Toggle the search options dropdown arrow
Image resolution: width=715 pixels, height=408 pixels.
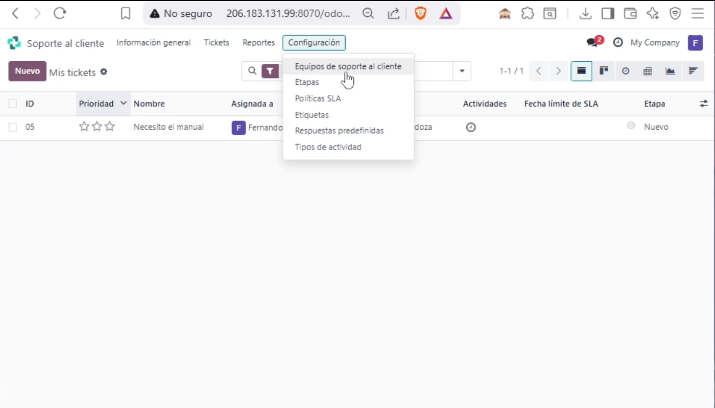click(x=462, y=71)
